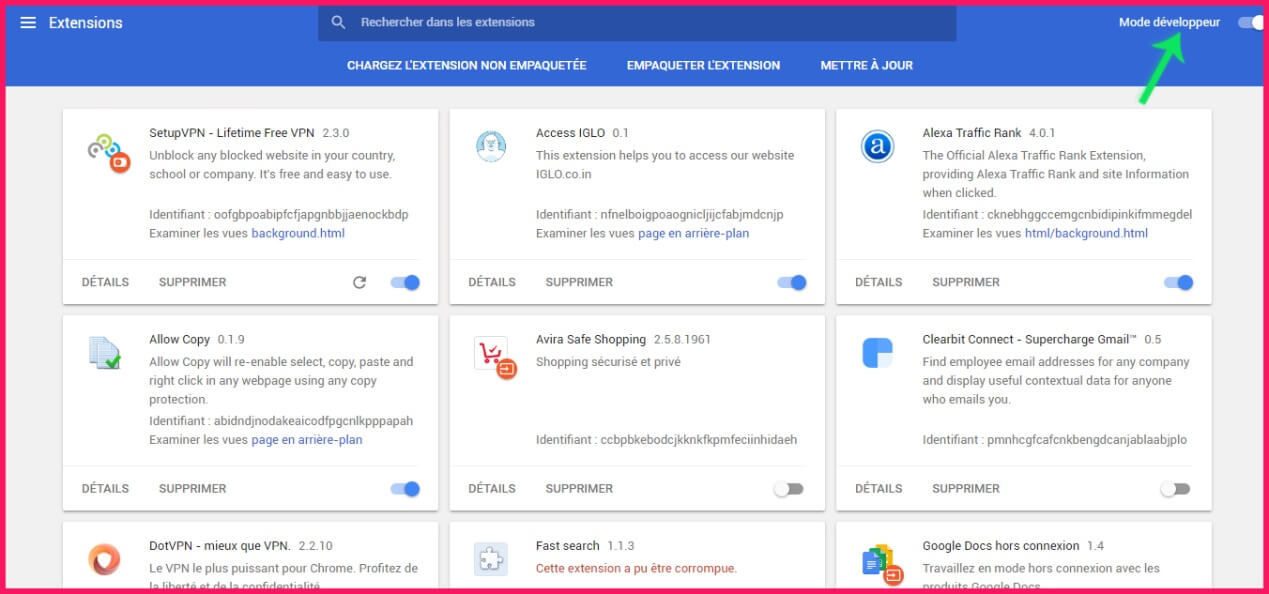Click the Extensions page title
1269x594 pixels.
tap(86, 22)
